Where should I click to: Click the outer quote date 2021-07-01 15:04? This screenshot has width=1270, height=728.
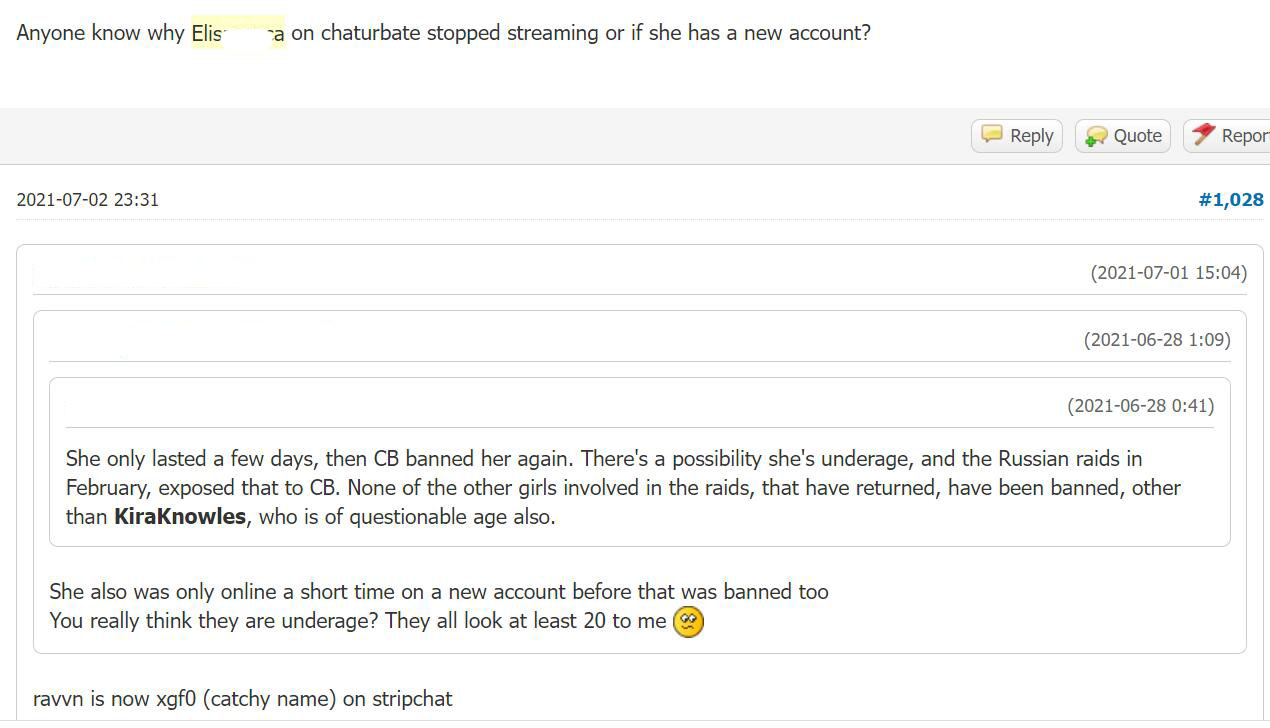[x=1169, y=273]
